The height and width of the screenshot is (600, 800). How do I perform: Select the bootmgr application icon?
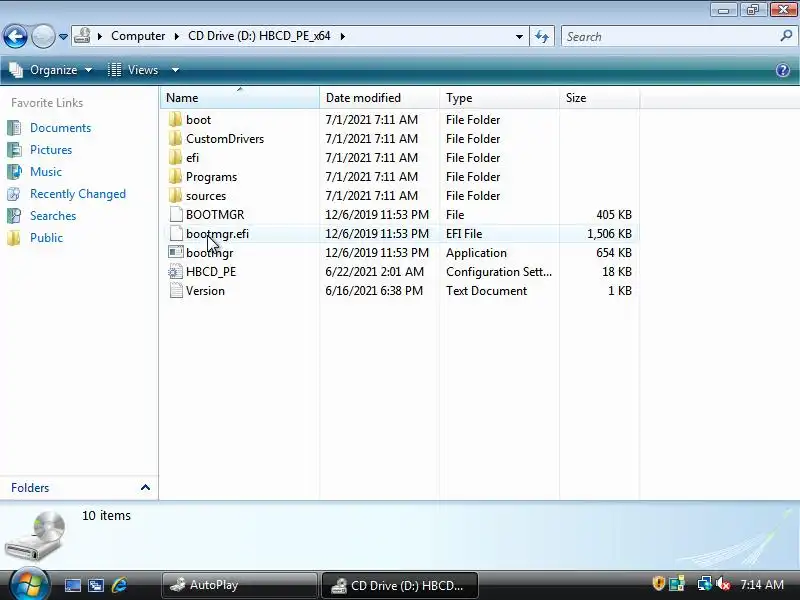click(176, 252)
